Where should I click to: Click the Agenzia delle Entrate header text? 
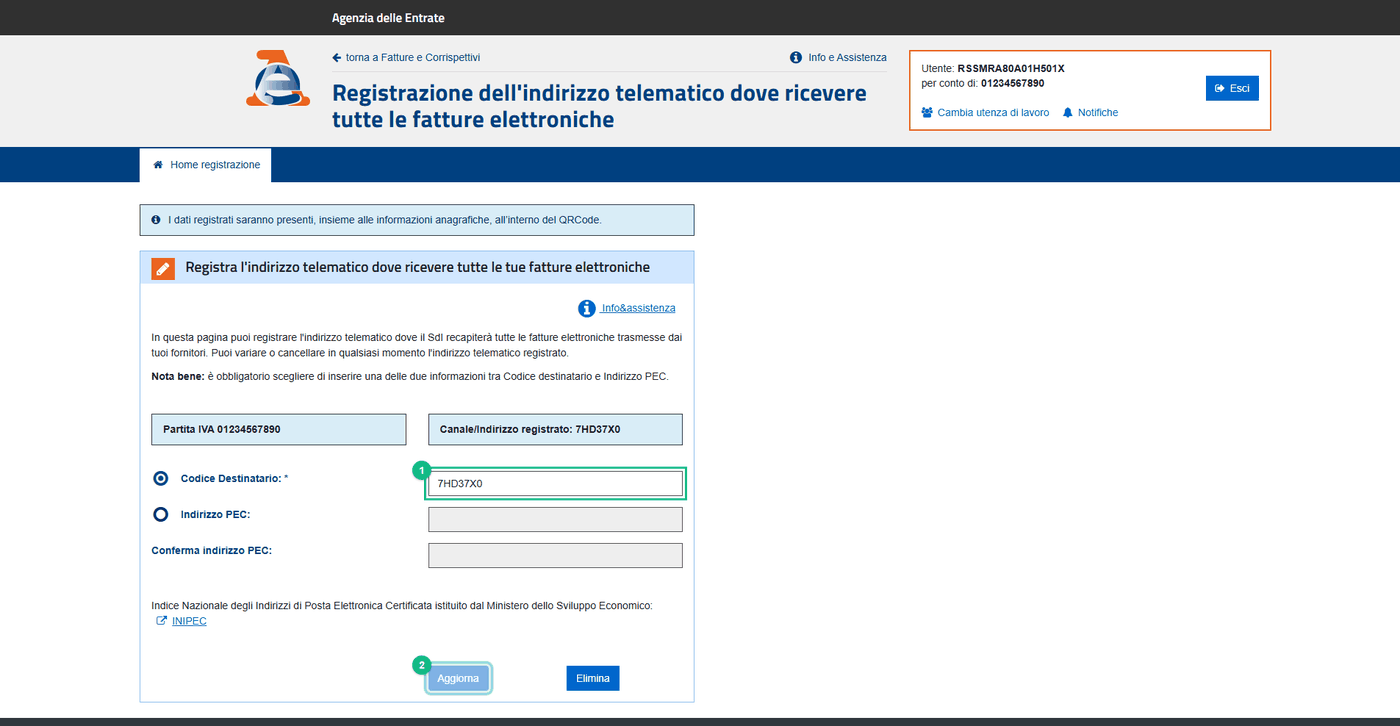click(x=388, y=18)
